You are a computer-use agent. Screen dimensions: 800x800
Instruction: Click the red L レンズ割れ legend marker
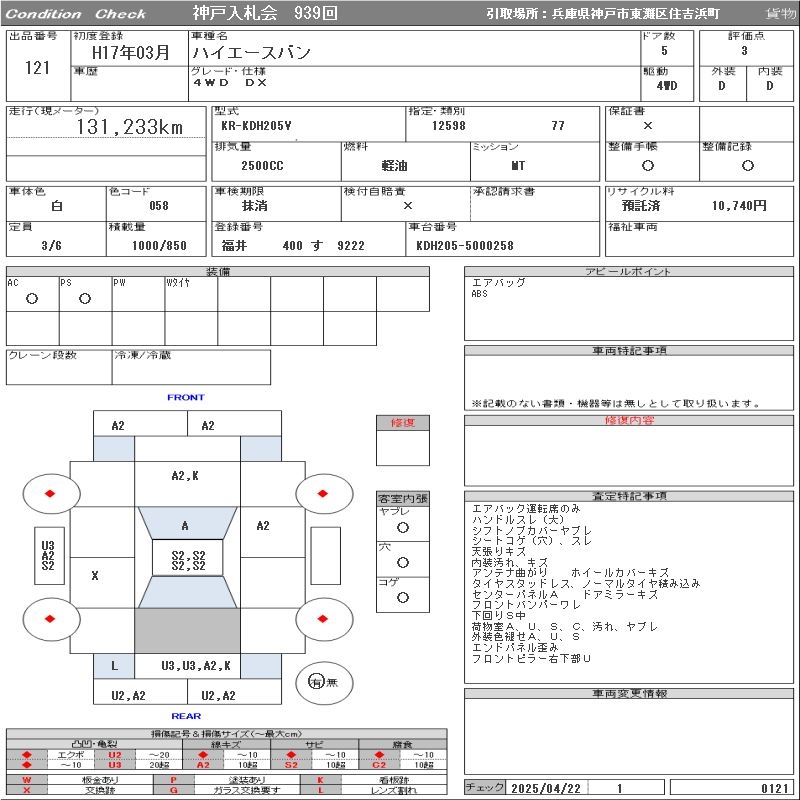coord(320,790)
